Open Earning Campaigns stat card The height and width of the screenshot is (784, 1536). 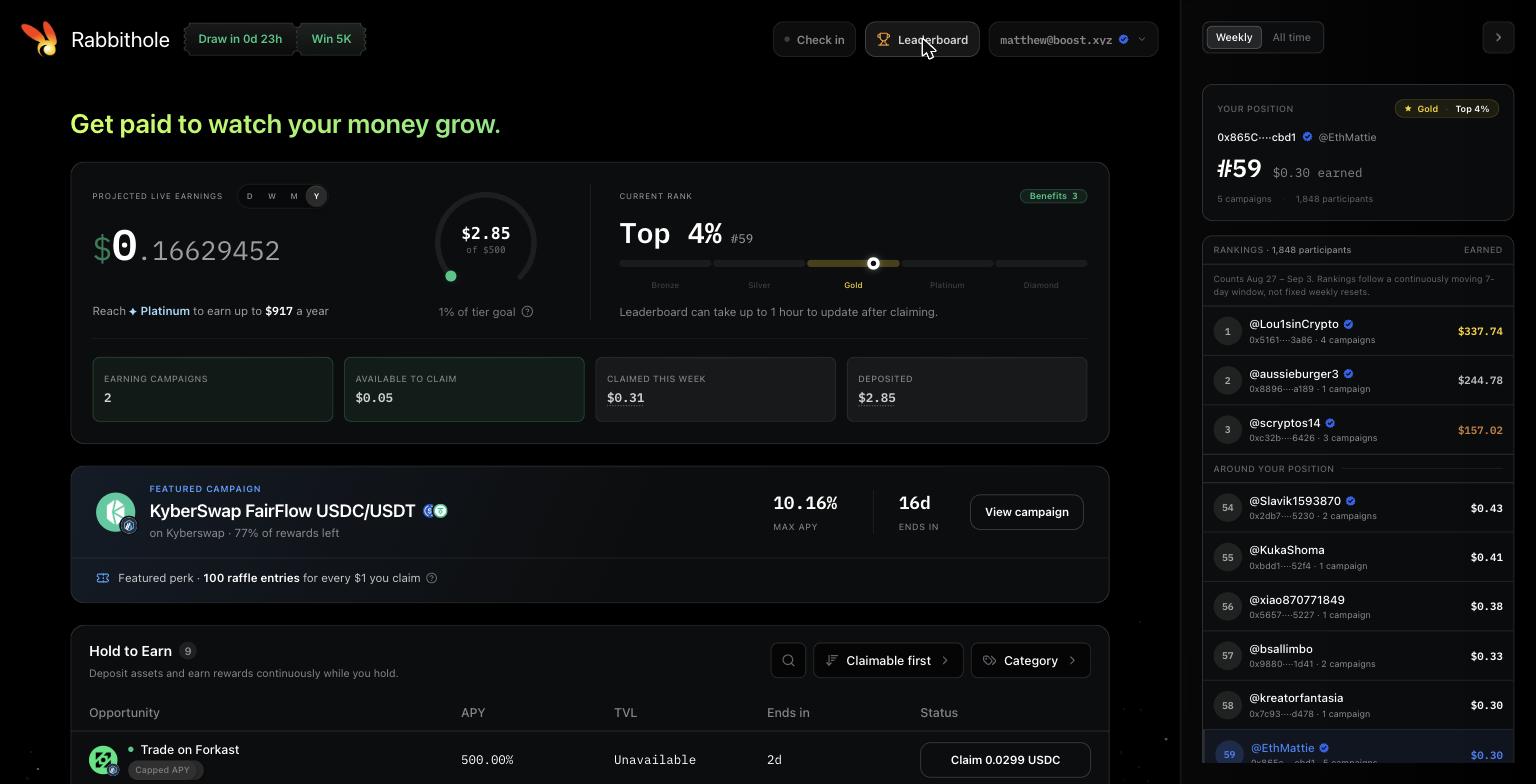pos(212,389)
